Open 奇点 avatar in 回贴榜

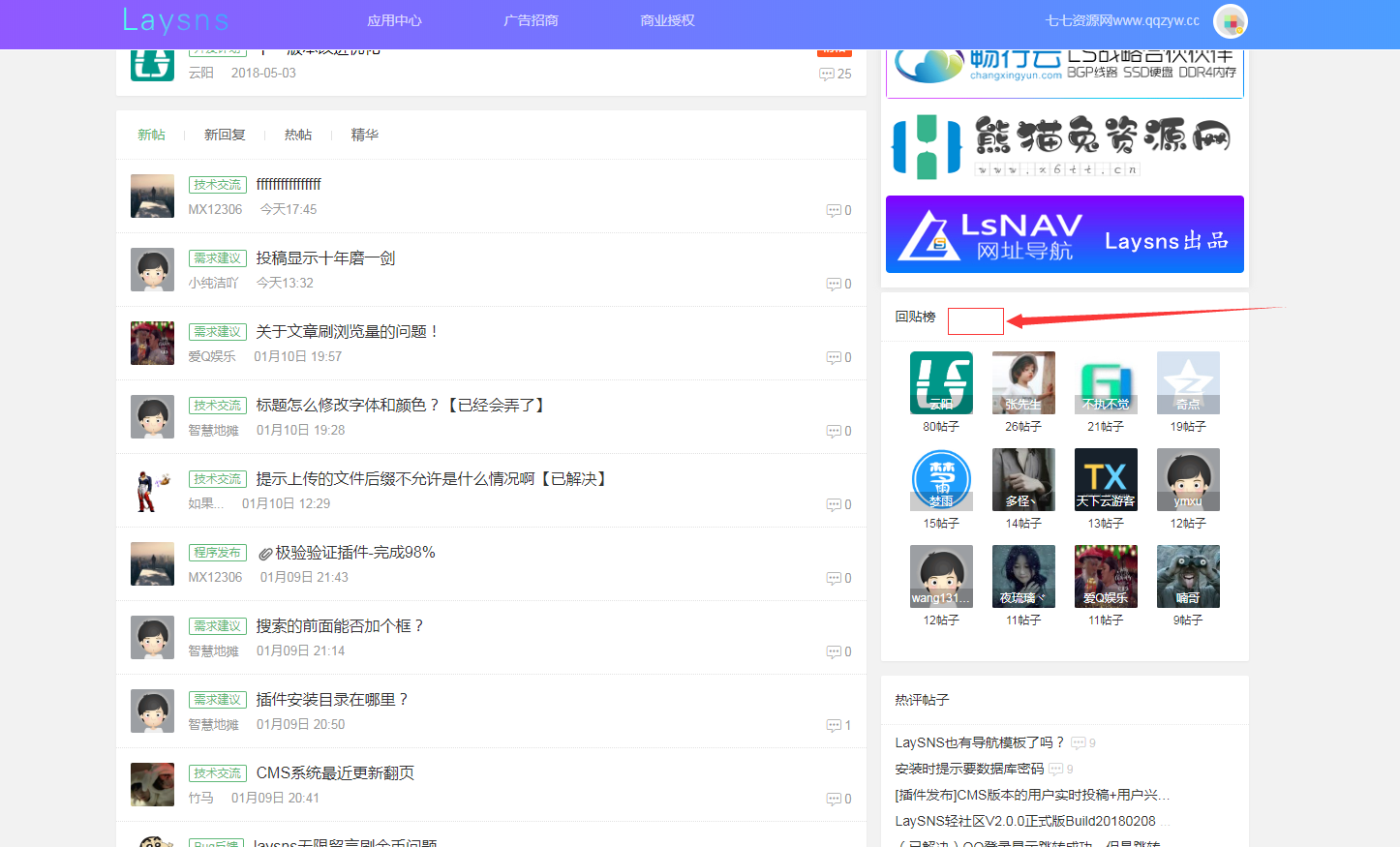[1188, 382]
